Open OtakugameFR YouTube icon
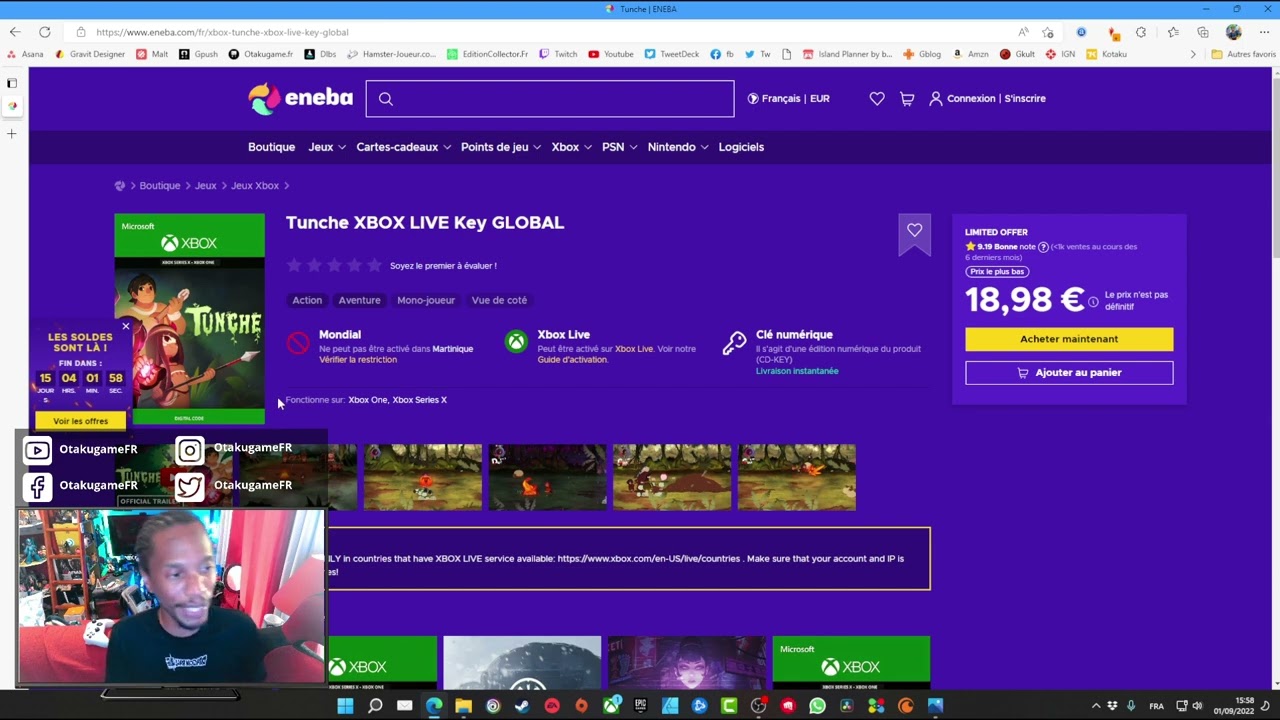Image resolution: width=1280 pixels, height=720 pixels. pyautogui.click(x=37, y=450)
